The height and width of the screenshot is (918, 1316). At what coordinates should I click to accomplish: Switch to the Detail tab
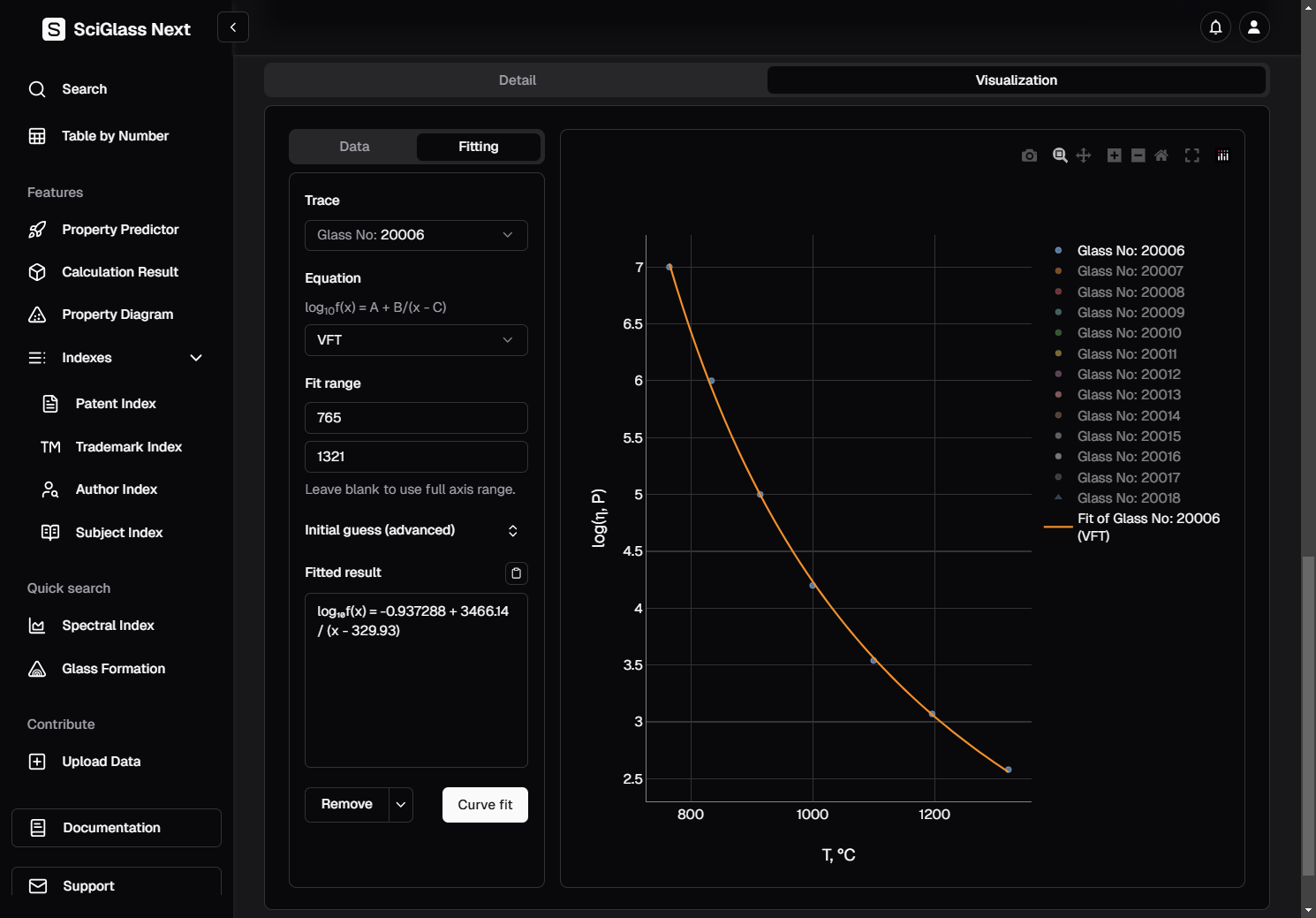click(x=517, y=80)
